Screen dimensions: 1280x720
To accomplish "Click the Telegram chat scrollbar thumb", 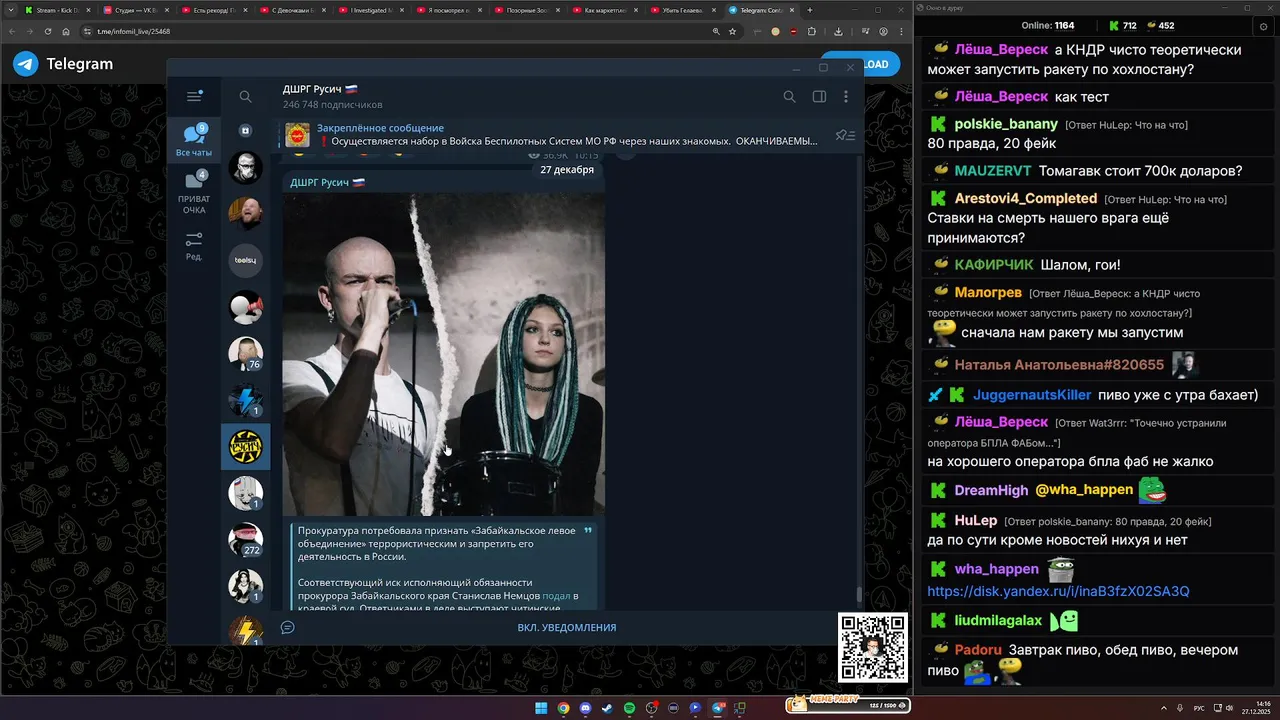I will click(858, 594).
